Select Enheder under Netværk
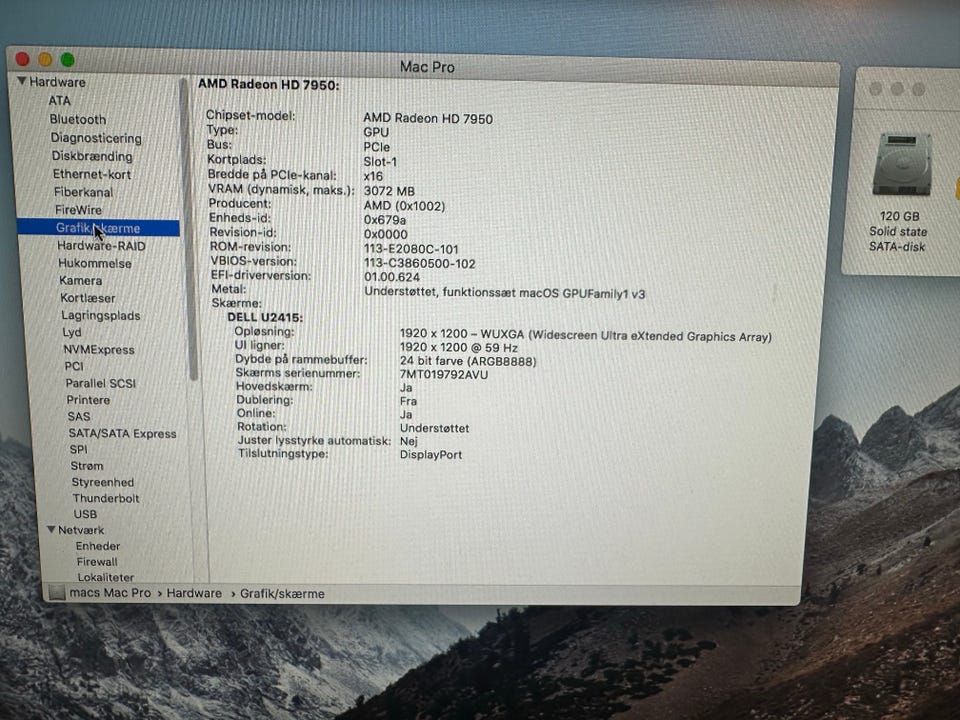 point(98,546)
